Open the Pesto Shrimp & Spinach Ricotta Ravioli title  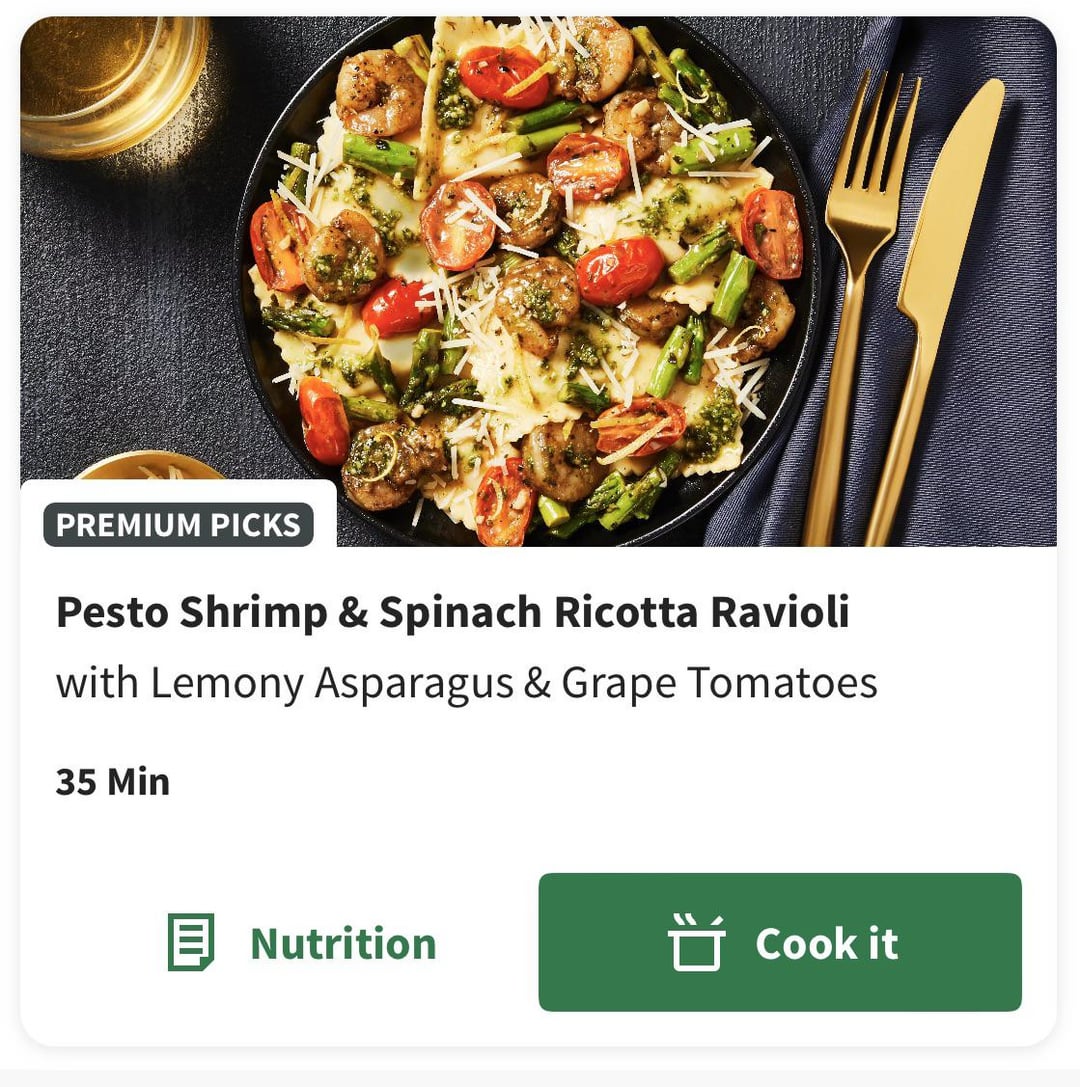[x=452, y=612]
